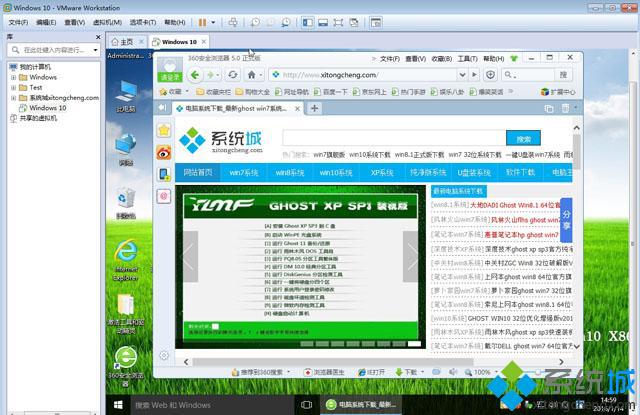Image resolution: width=640 pixels, height=415 pixels.
Task: Go to browser home page icon
Action: (x=251, y=75)
